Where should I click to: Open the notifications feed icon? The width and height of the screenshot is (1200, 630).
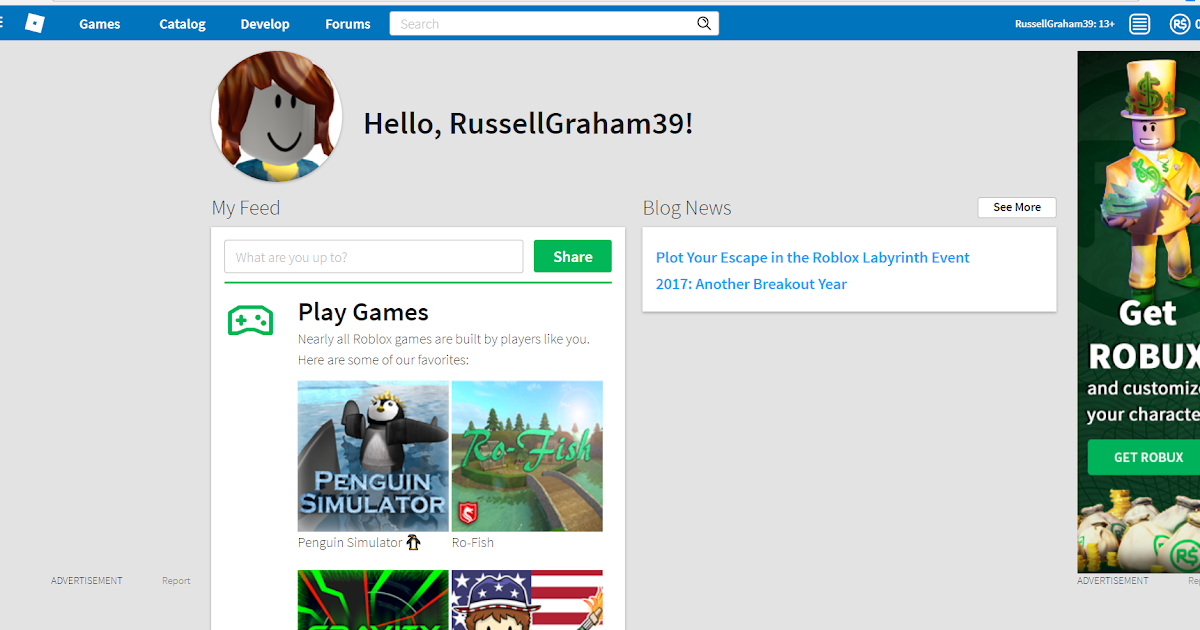[1139, 24]
